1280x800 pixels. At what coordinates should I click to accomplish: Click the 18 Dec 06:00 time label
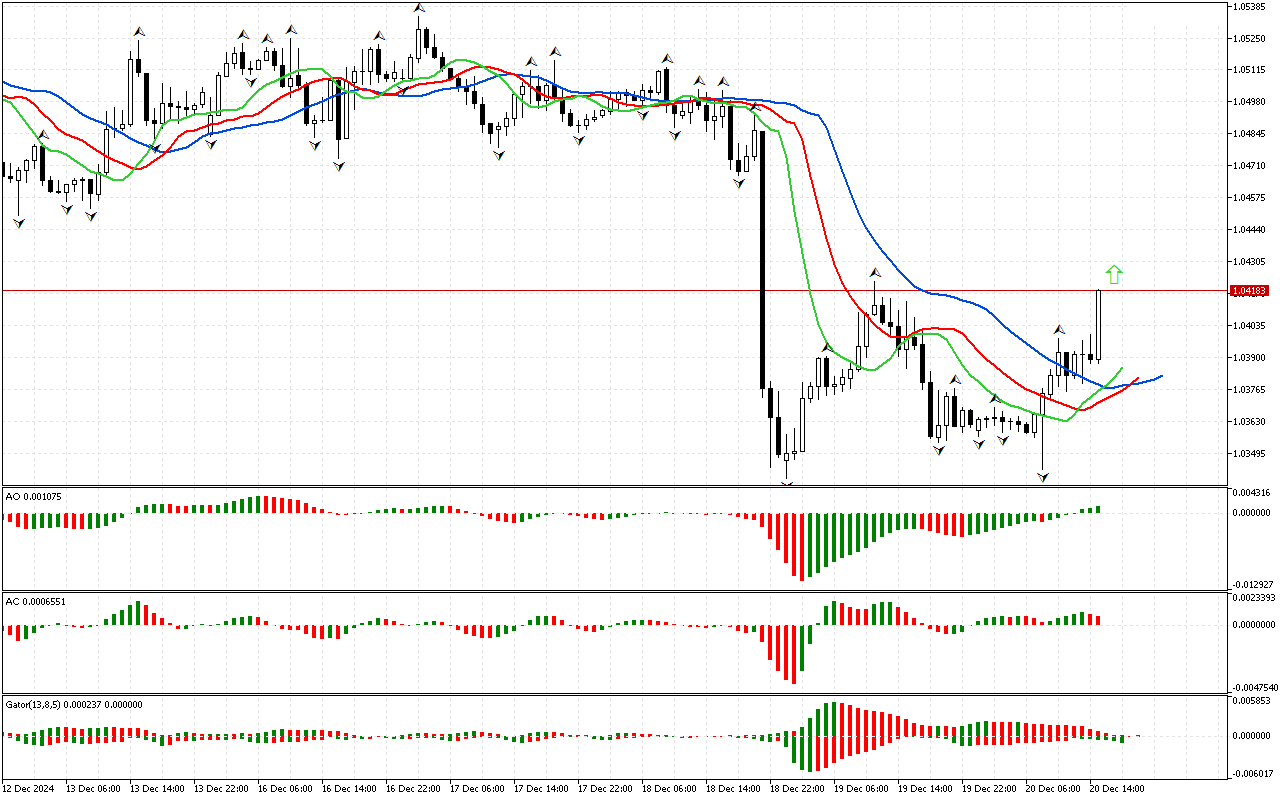[x=669, y=789]
